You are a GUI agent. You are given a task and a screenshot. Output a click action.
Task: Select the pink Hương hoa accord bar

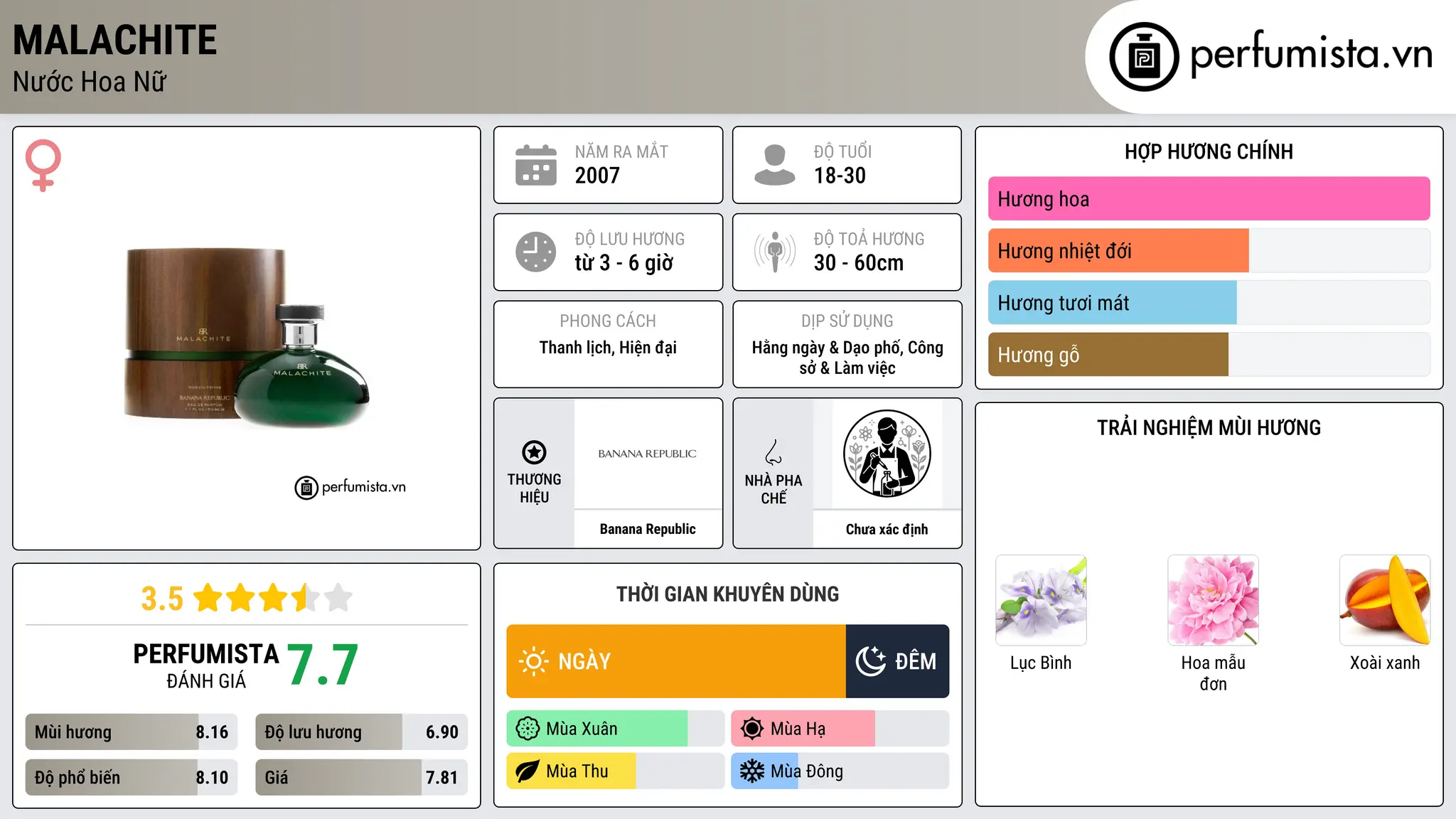[1209, 199]
